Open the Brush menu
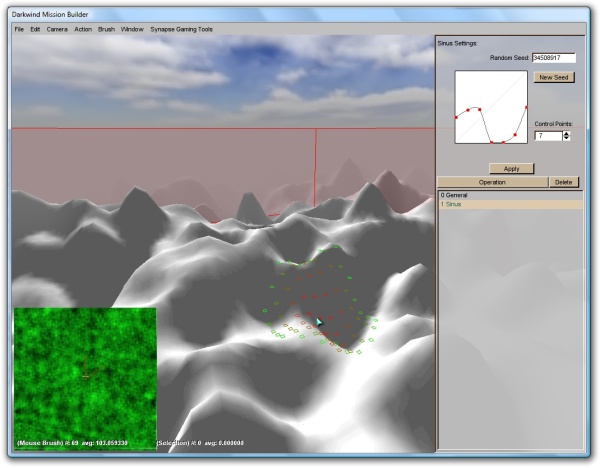Viewport: 600px width, 468px height. click(106, 29)
